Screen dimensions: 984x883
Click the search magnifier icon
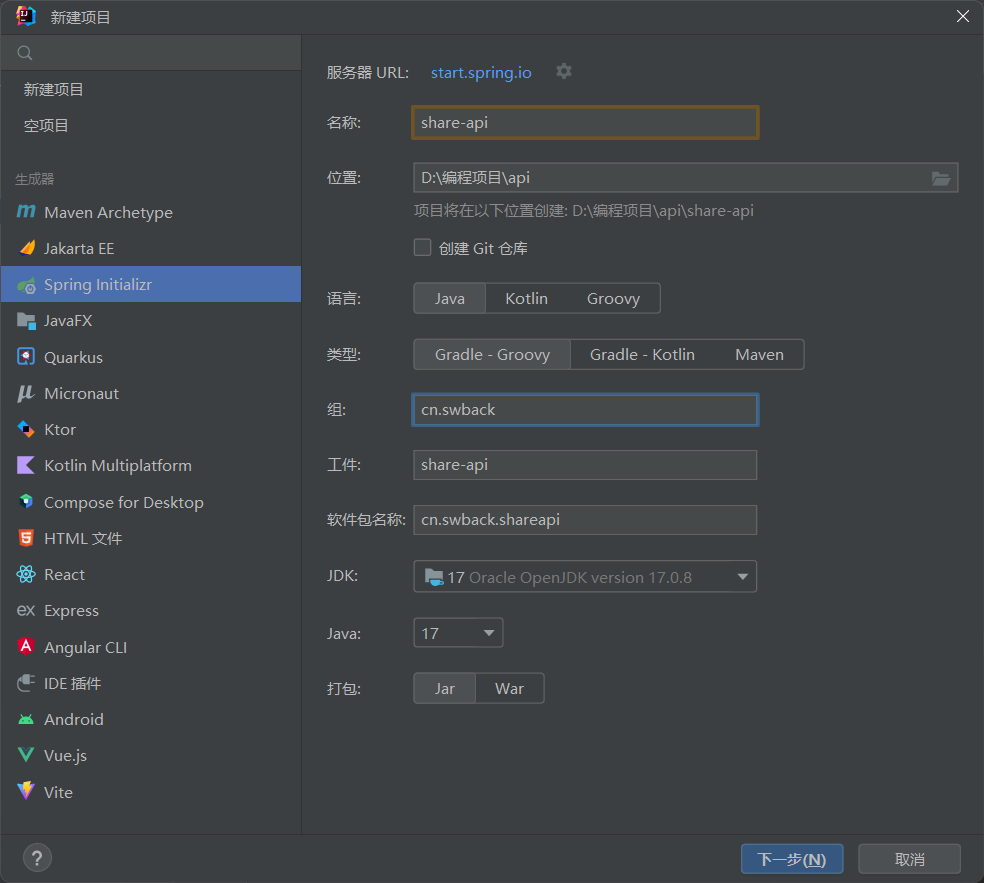[24, 53]
